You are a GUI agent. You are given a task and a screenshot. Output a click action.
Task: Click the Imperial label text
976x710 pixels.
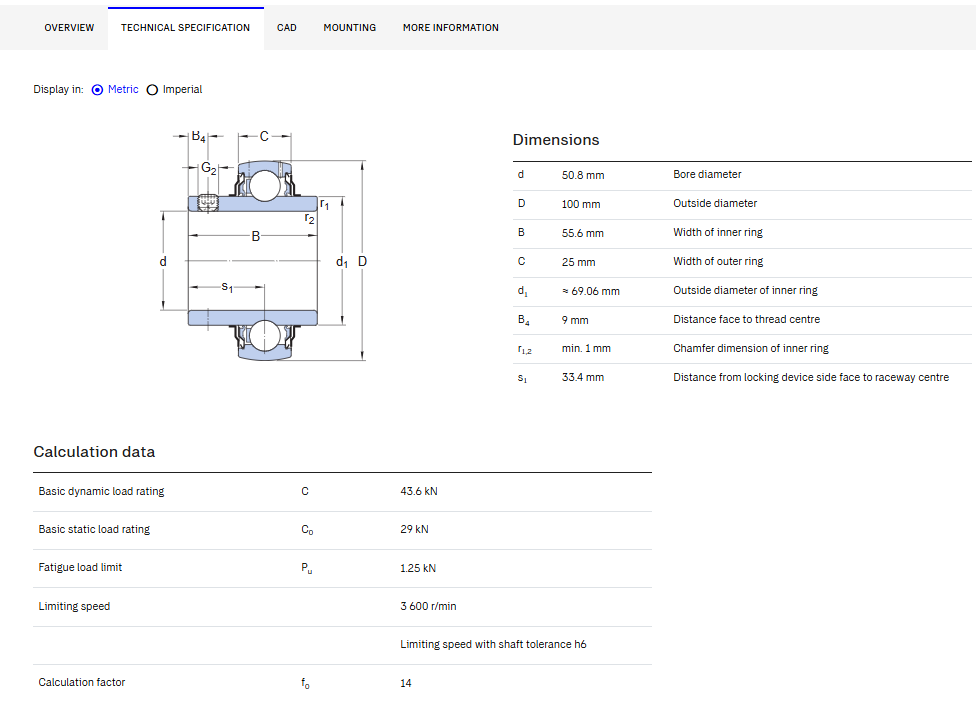[x=182, y=90]
